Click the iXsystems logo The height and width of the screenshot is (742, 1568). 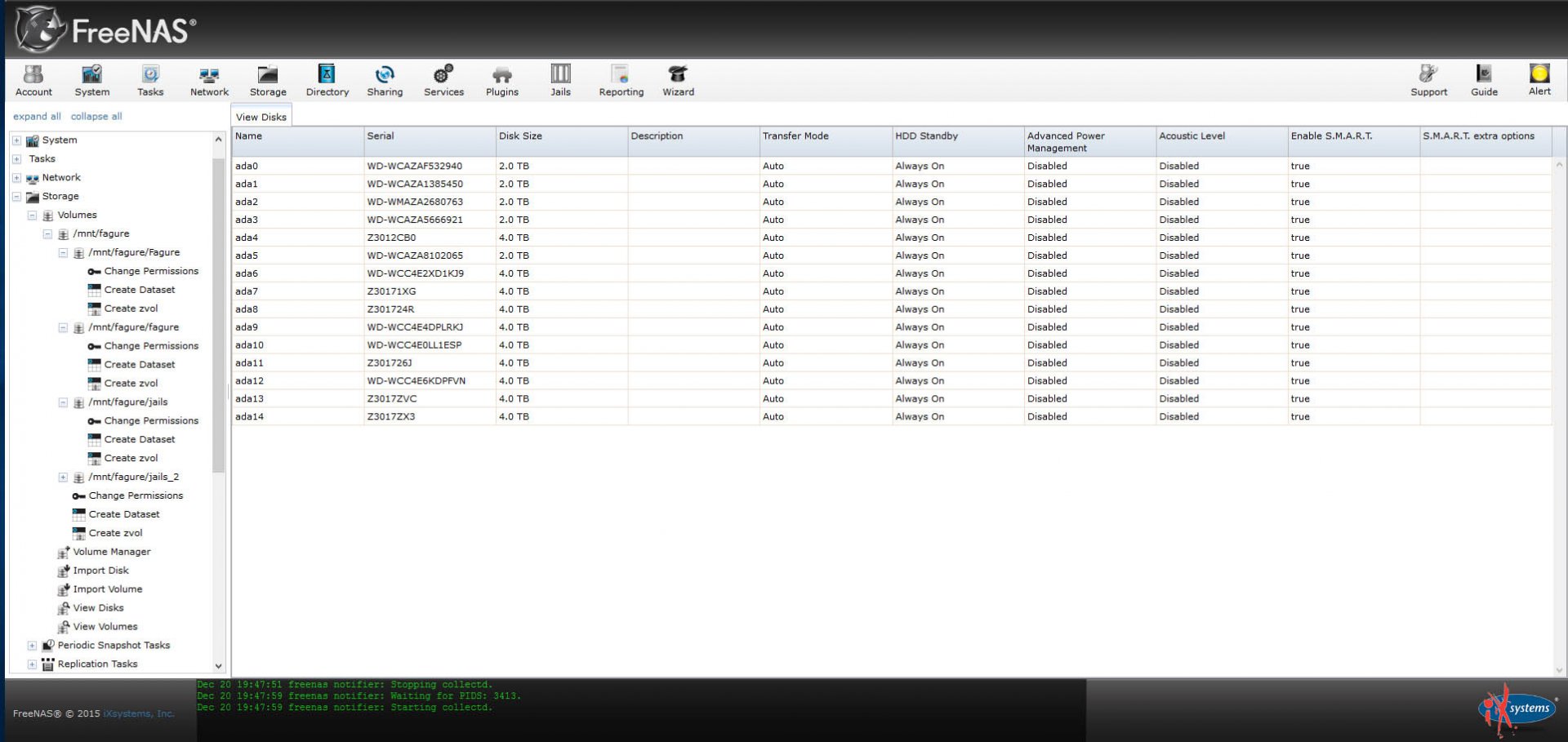click(x=1518, y=709)
